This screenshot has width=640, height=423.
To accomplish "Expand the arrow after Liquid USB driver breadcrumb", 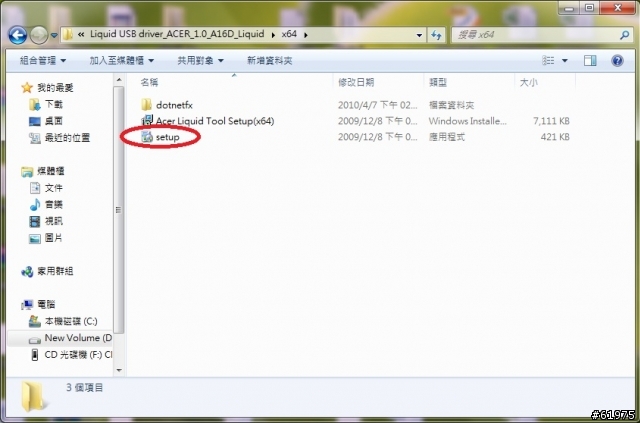I will pyautogui.click(x=273, y=35).
